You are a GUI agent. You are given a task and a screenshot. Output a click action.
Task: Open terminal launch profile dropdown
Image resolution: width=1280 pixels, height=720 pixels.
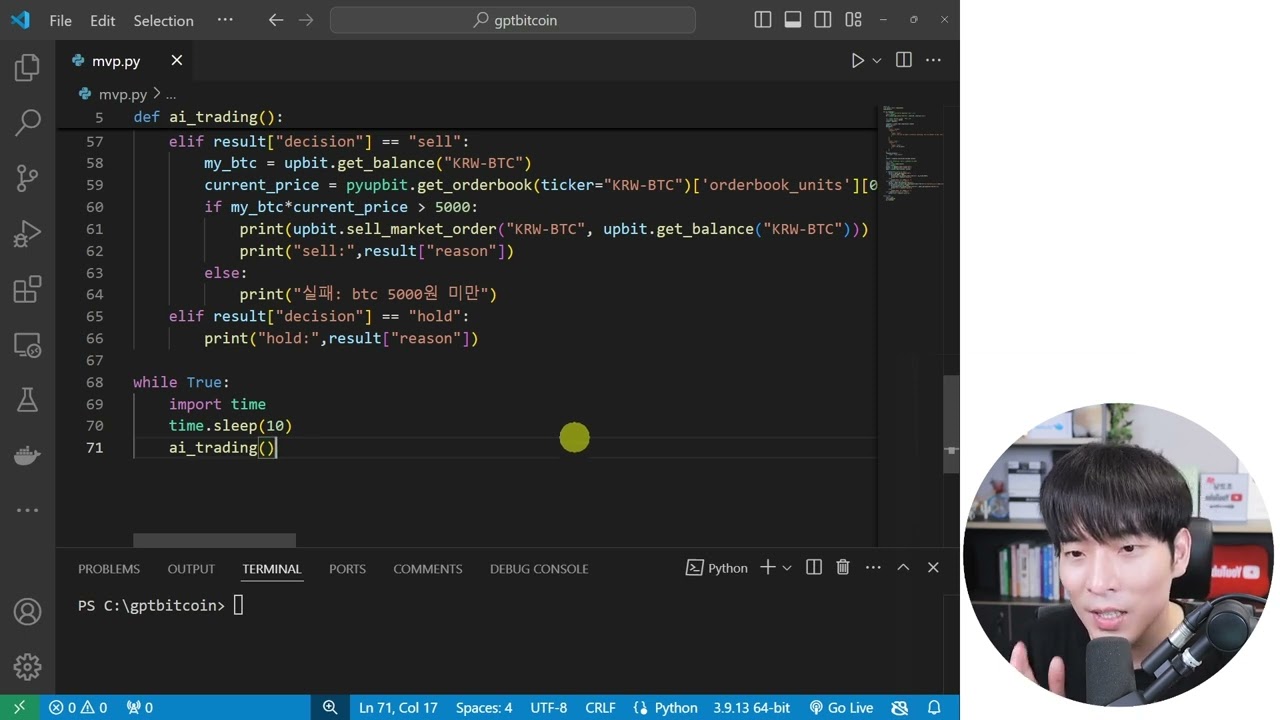(787, 568)
